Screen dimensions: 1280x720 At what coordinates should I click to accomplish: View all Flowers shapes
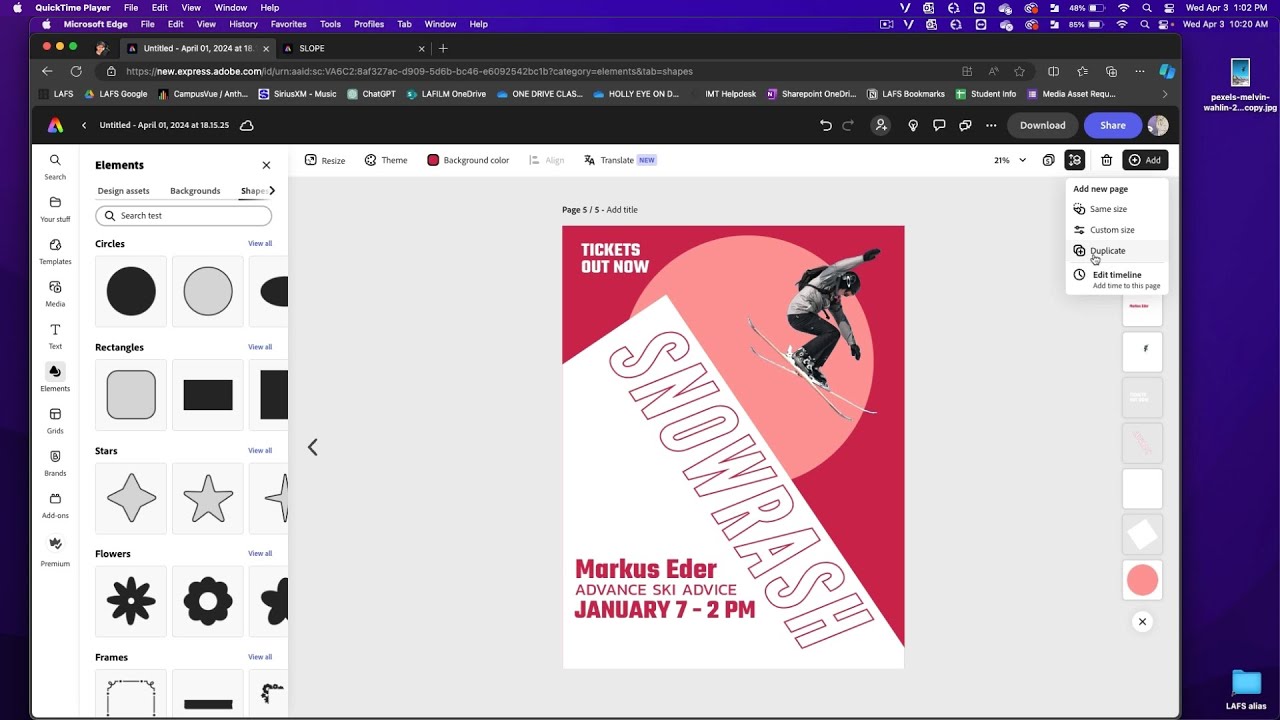coord(260,554)
